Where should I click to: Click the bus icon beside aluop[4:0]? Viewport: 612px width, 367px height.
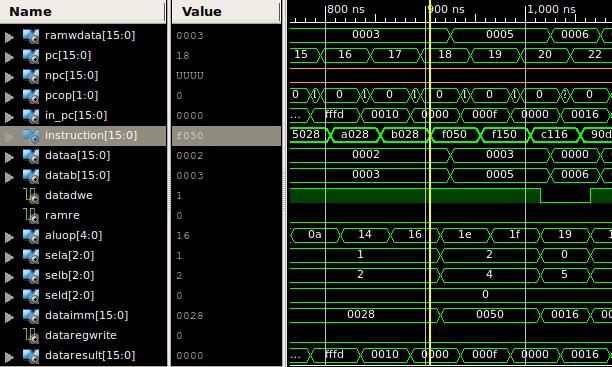click(31, 235)
